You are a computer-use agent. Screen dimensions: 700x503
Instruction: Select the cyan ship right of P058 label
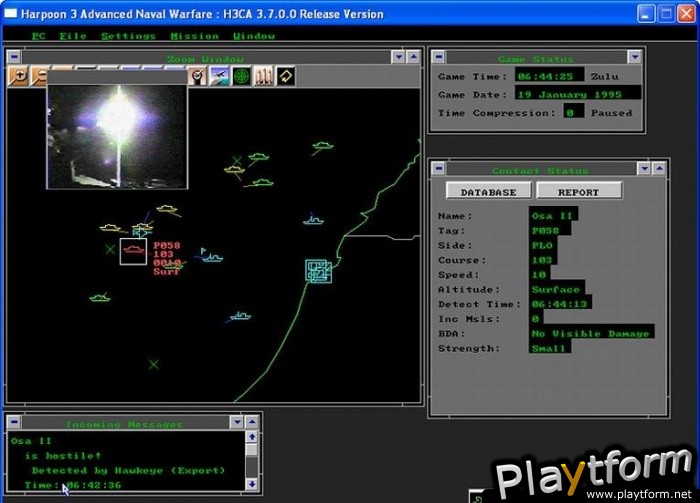pyautogui.click(x=212, y=257)
